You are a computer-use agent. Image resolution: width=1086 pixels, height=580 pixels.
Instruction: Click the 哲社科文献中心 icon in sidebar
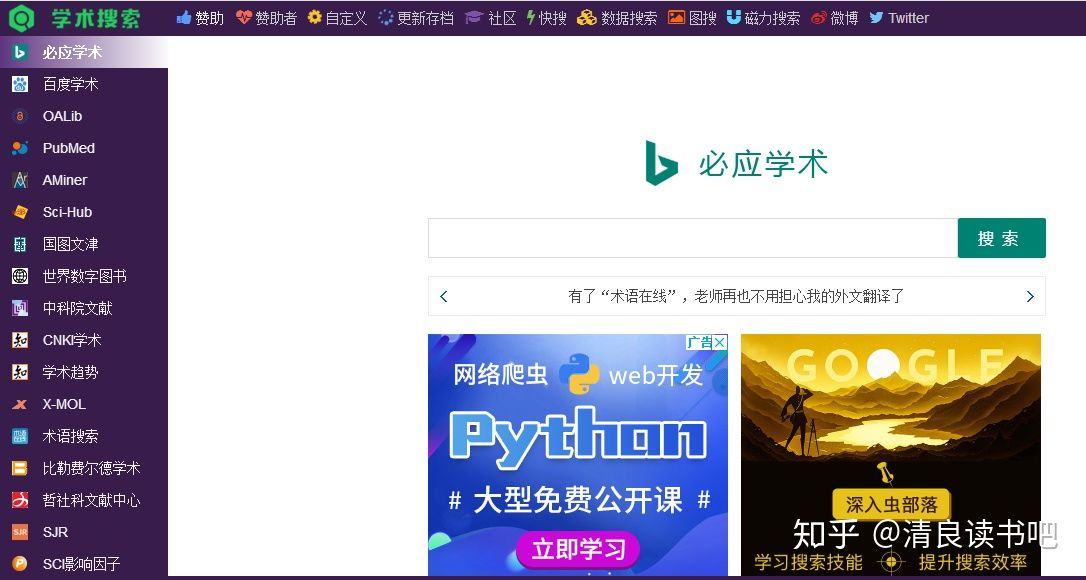pyautogui.click(x=20, y=500)
